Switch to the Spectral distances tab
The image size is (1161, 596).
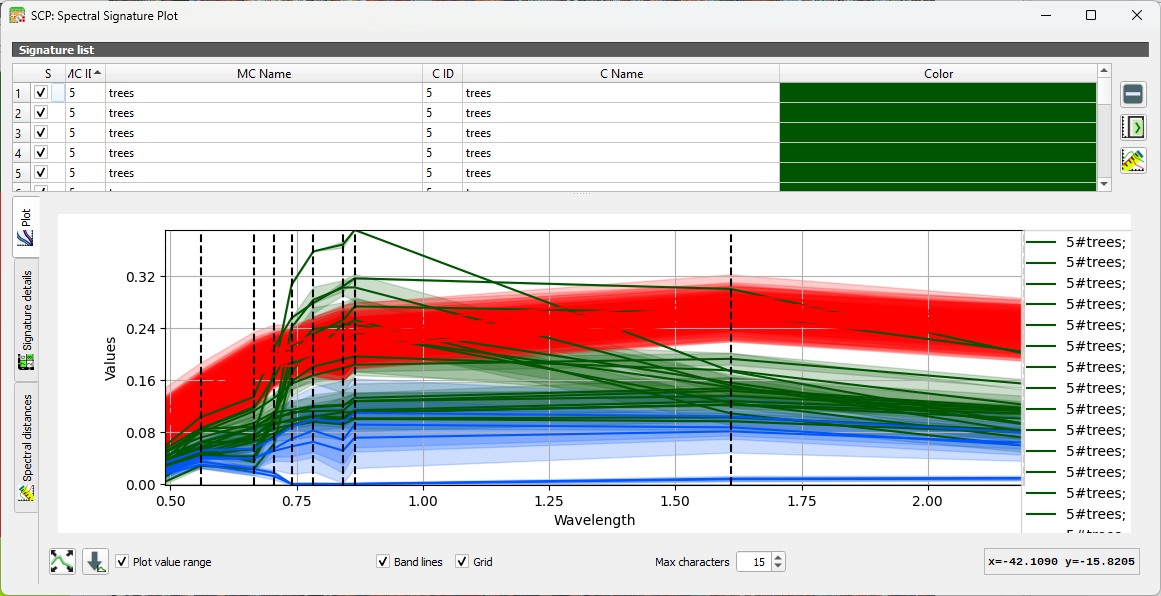pos(26,446)
